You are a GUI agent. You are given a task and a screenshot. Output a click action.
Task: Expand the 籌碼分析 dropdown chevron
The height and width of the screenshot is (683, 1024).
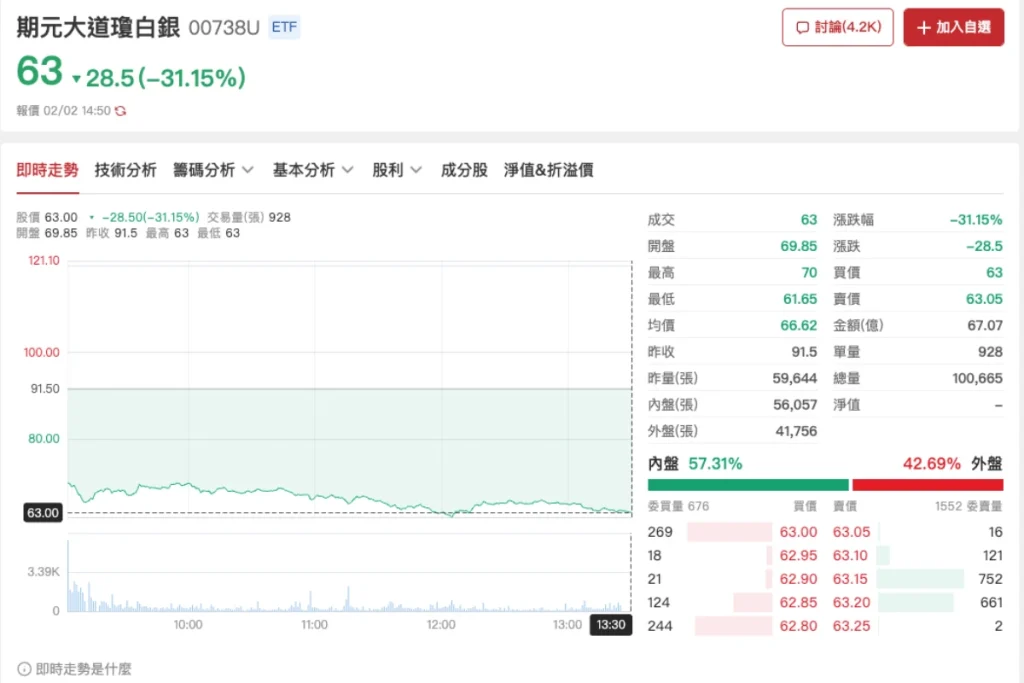(x=248, y=170)
